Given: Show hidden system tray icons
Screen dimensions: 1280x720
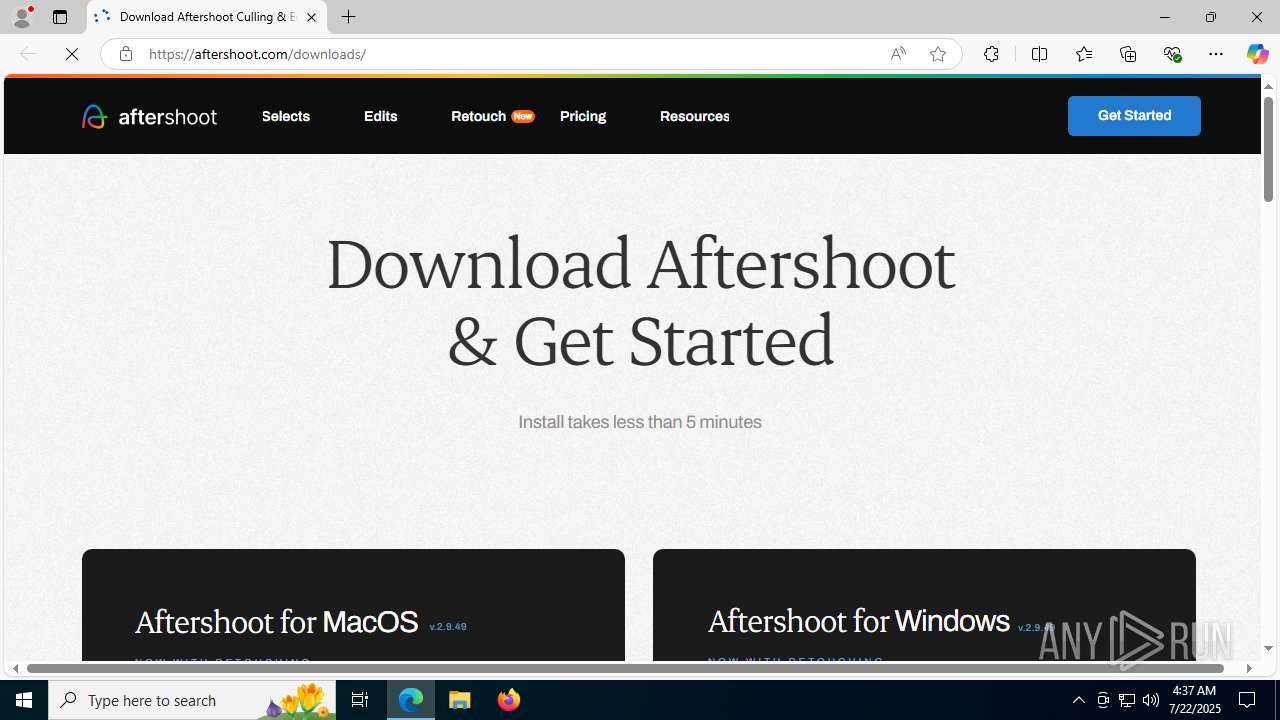Looking at the screenshot, I should point(1078,700).
